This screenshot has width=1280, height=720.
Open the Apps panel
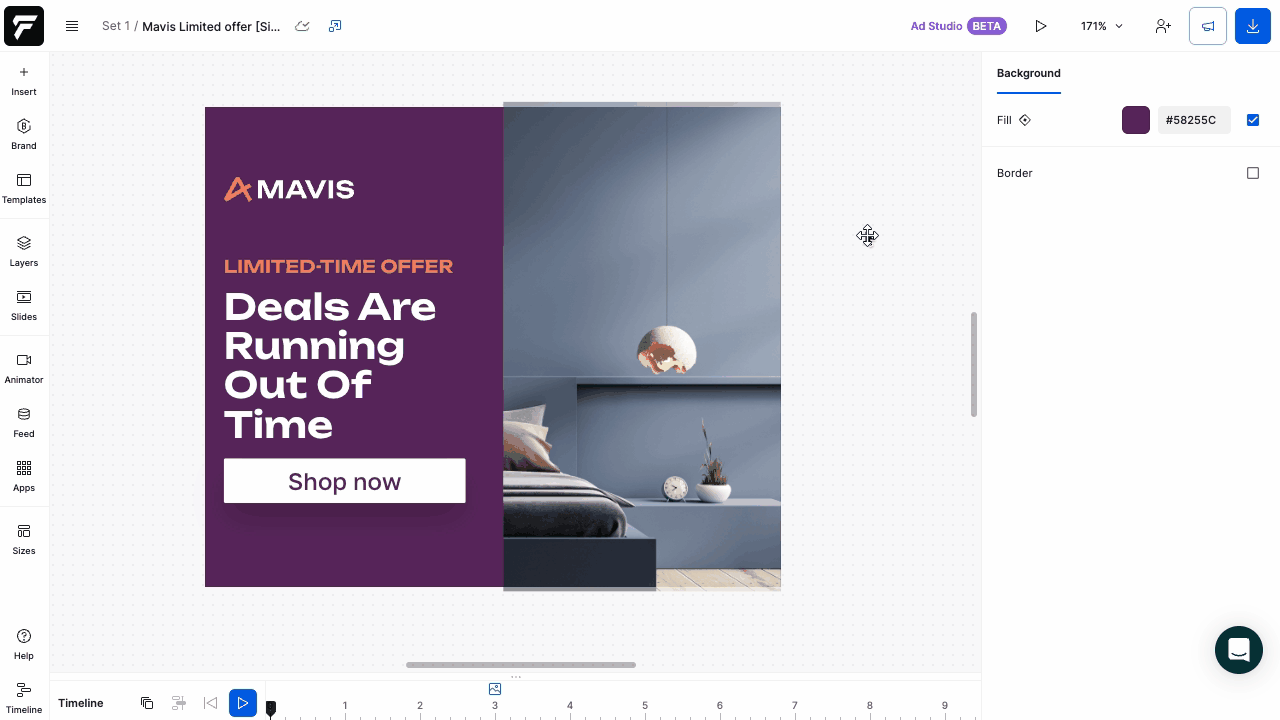click(24, 476)
